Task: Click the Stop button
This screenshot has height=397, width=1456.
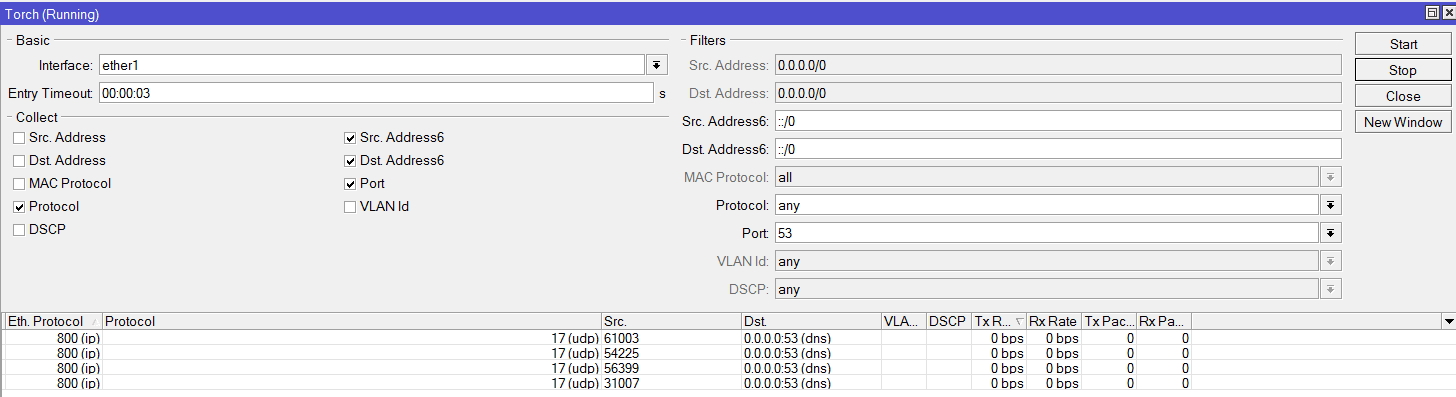Action: click(1403, 70)
